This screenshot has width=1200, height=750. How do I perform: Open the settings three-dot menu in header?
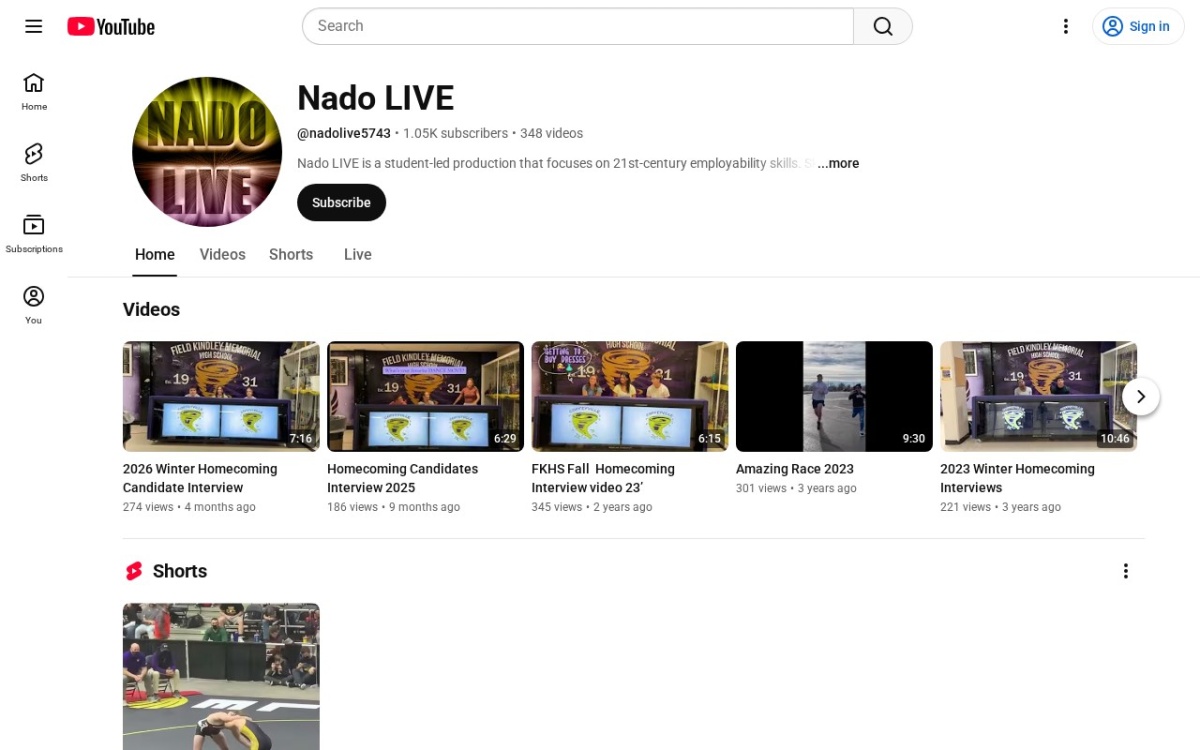coord(1066,26)
